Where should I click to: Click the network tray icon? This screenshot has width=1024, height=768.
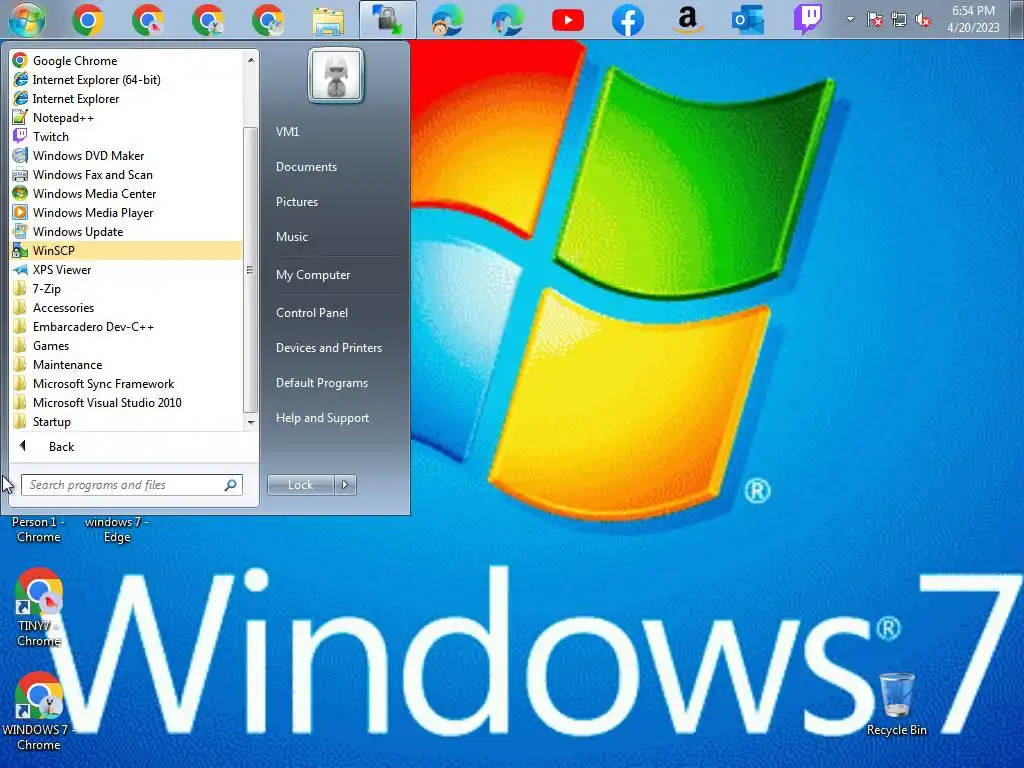click(x=899, y=20)
